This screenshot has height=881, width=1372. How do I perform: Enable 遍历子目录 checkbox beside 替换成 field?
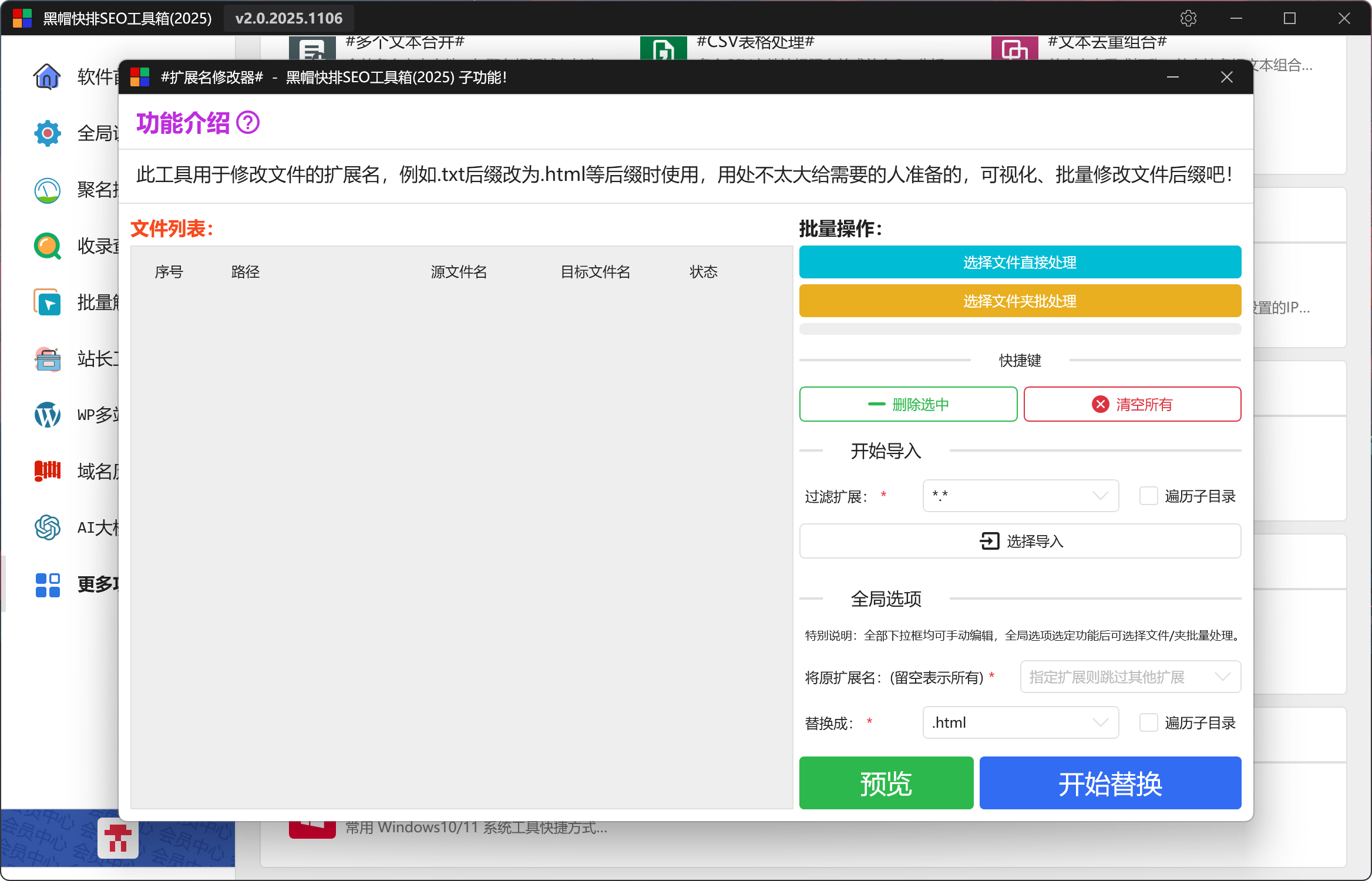coord(1148,723)
